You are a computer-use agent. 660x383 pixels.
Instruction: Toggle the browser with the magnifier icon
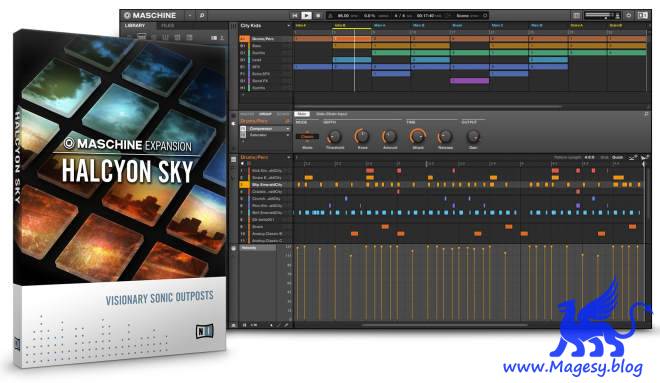[x=202, y=16]
